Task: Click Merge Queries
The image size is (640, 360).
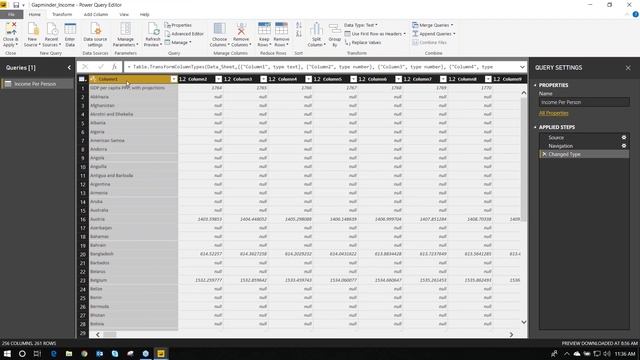Action: click(x=433, y=25)
